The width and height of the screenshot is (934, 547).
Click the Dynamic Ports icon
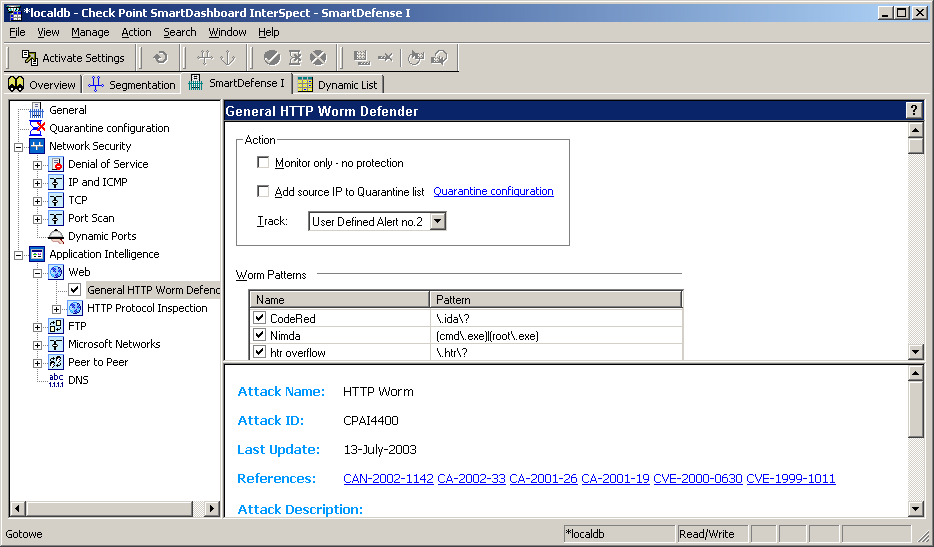click(56, 237)
